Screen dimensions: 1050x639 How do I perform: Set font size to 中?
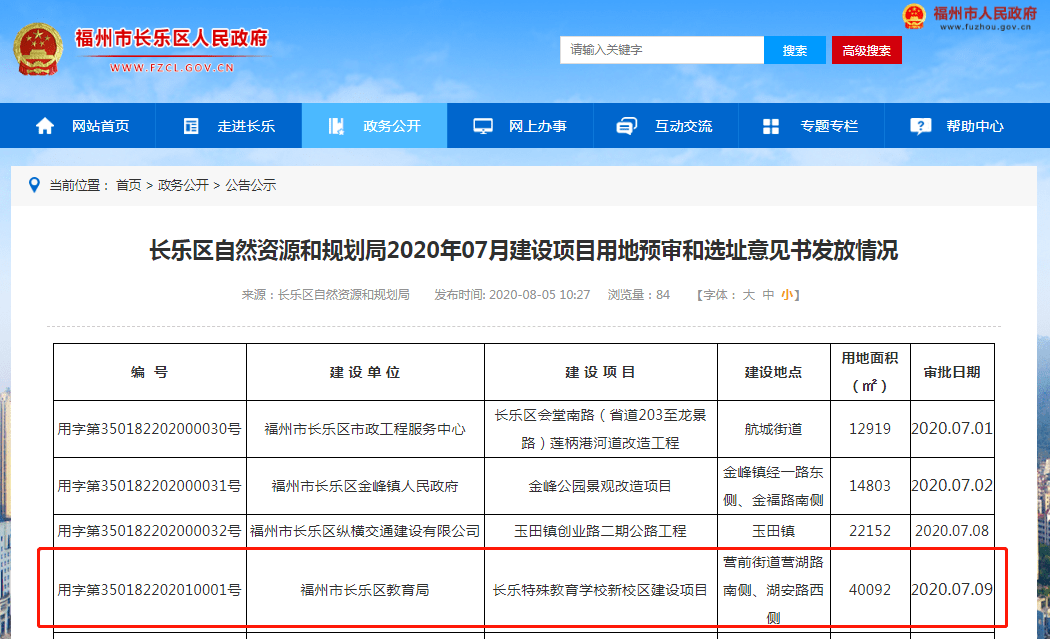pyautogui.click(x=768, y=295)
